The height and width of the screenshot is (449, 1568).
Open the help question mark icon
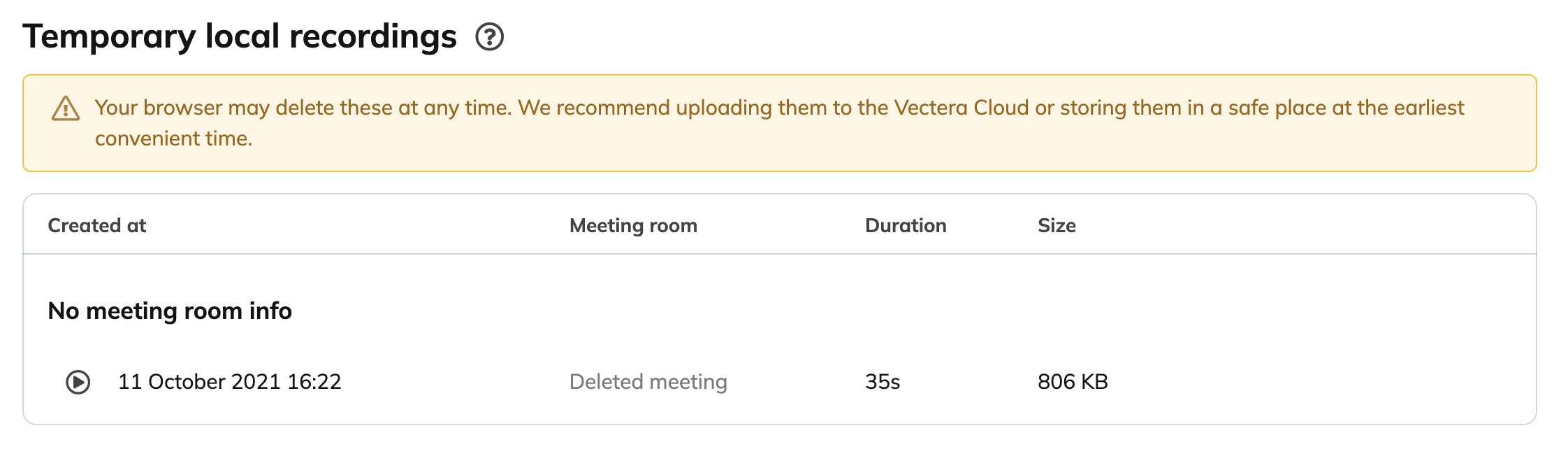489,36
